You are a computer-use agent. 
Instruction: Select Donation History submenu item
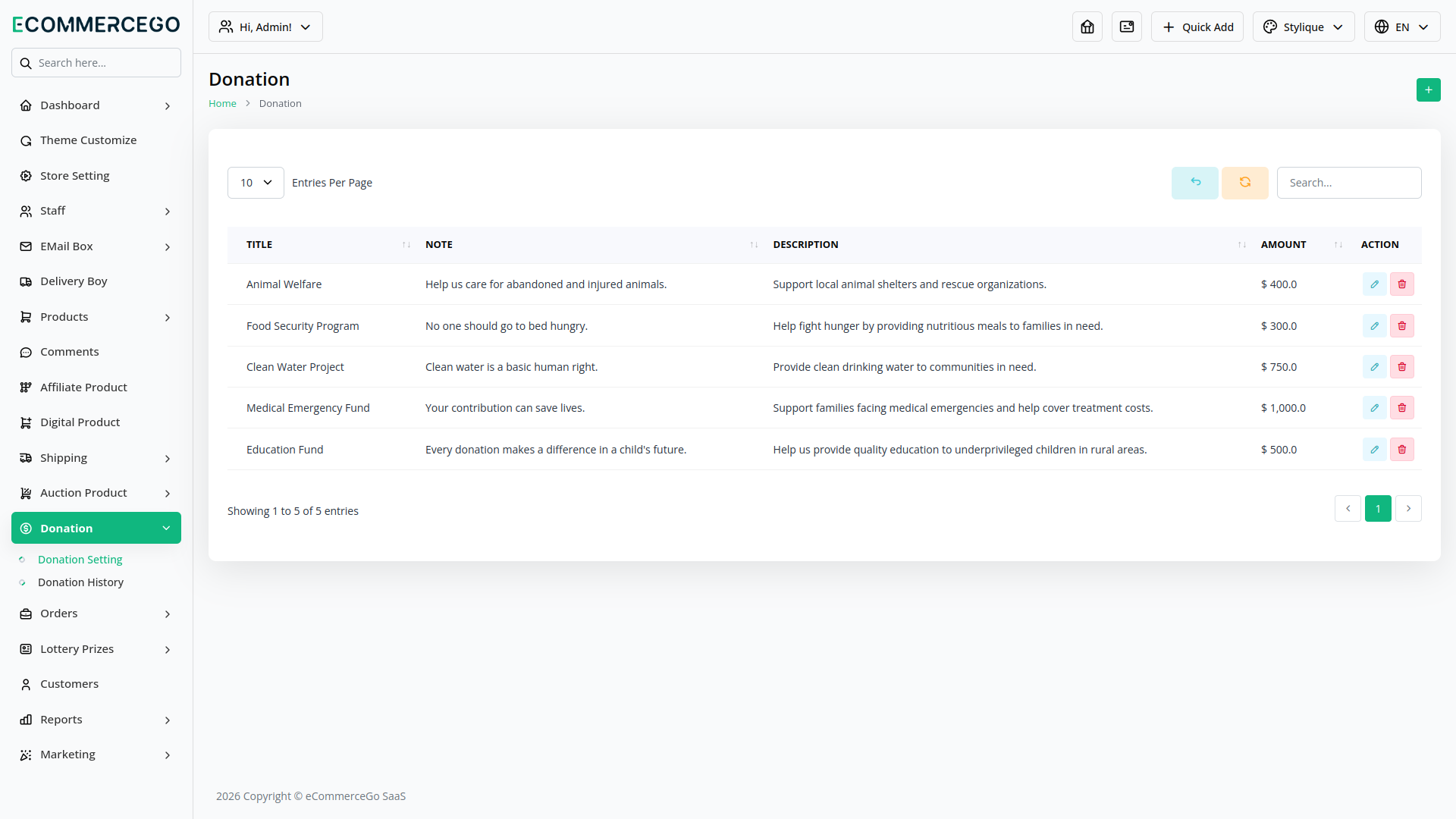pos(80,582)
